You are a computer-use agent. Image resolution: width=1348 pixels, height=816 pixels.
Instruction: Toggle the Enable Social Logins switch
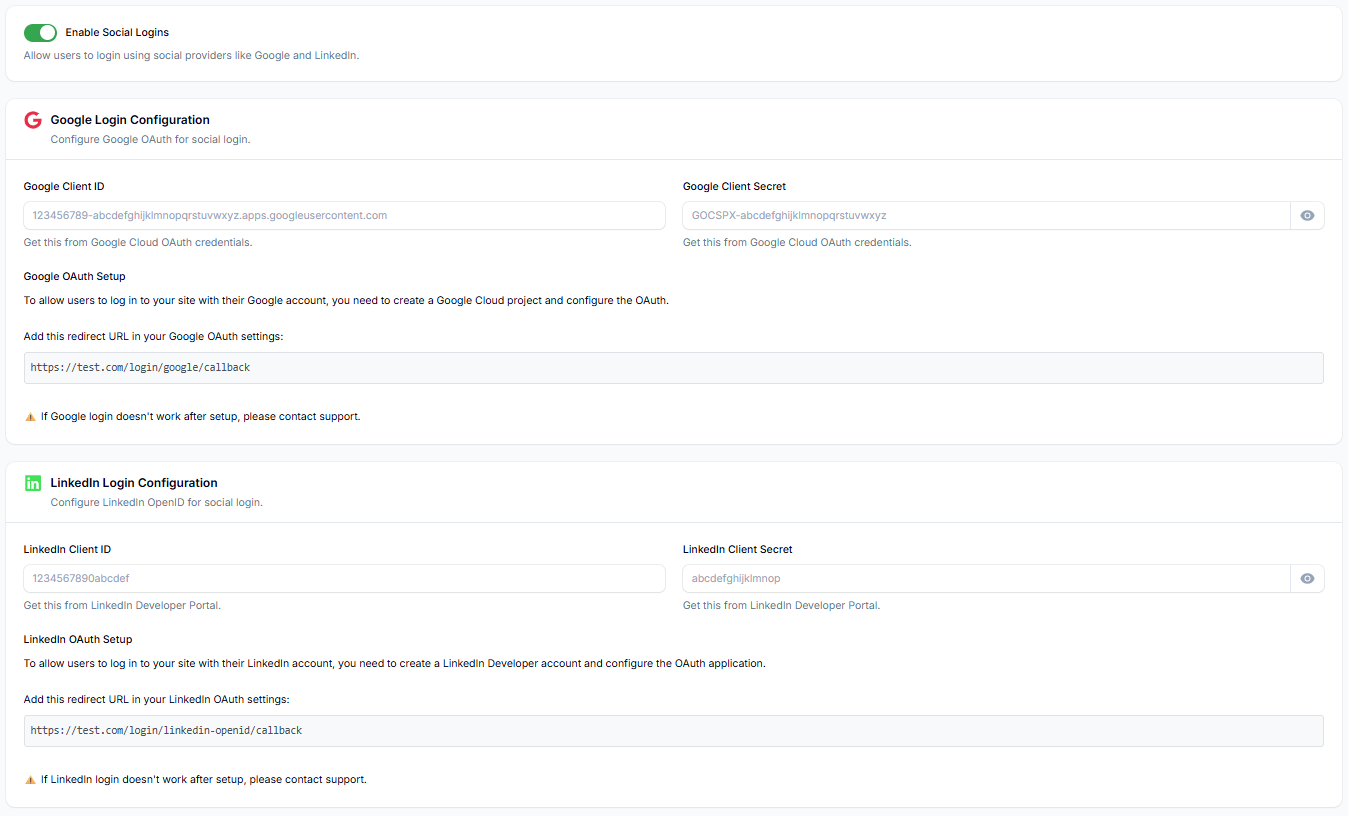(x=40, y=32)
